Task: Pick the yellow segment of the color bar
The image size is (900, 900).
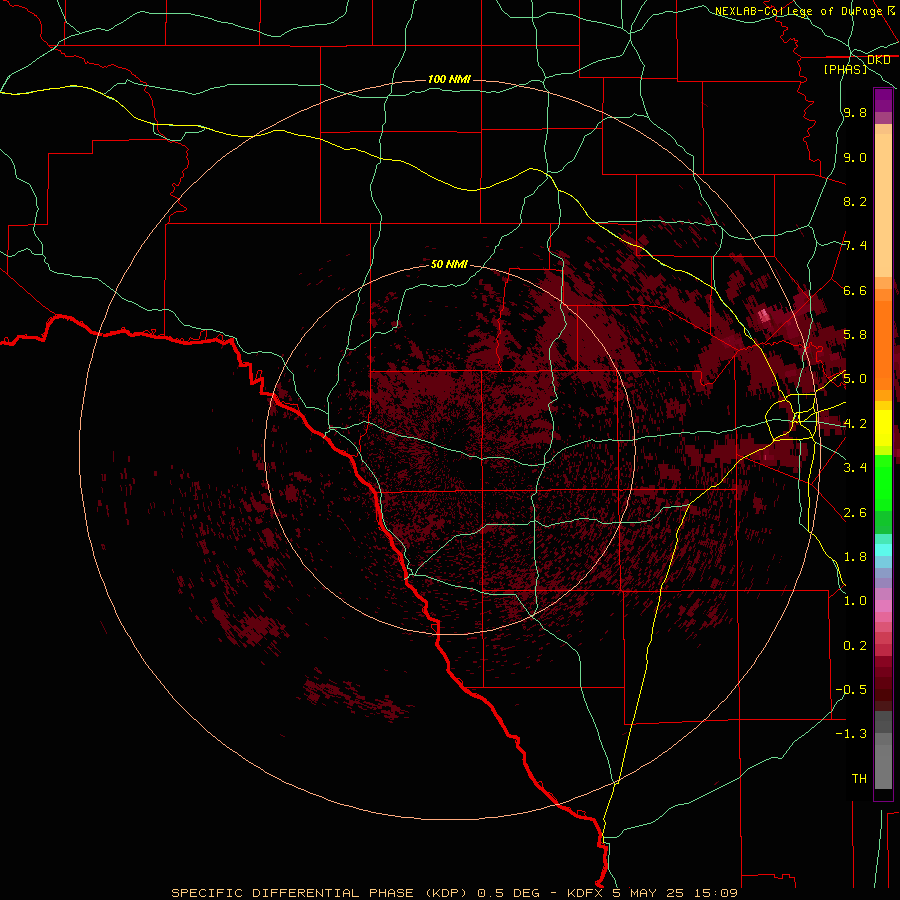Action: pos(883,428)
